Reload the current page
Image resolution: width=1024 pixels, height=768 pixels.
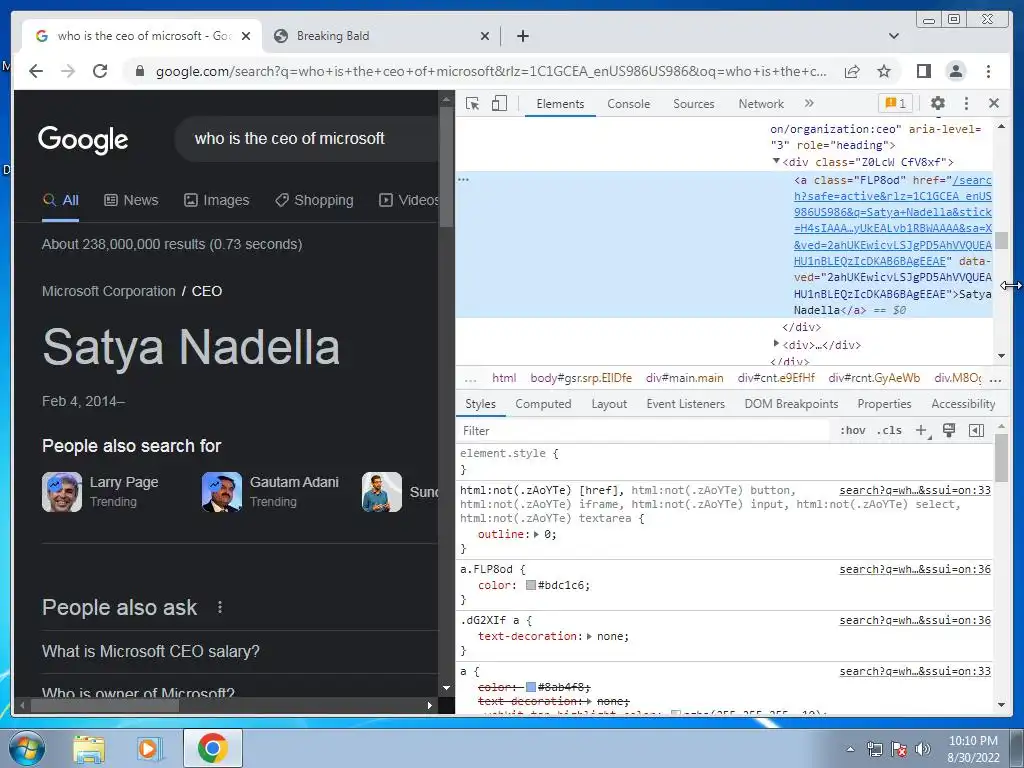click(x=100, y=71)
